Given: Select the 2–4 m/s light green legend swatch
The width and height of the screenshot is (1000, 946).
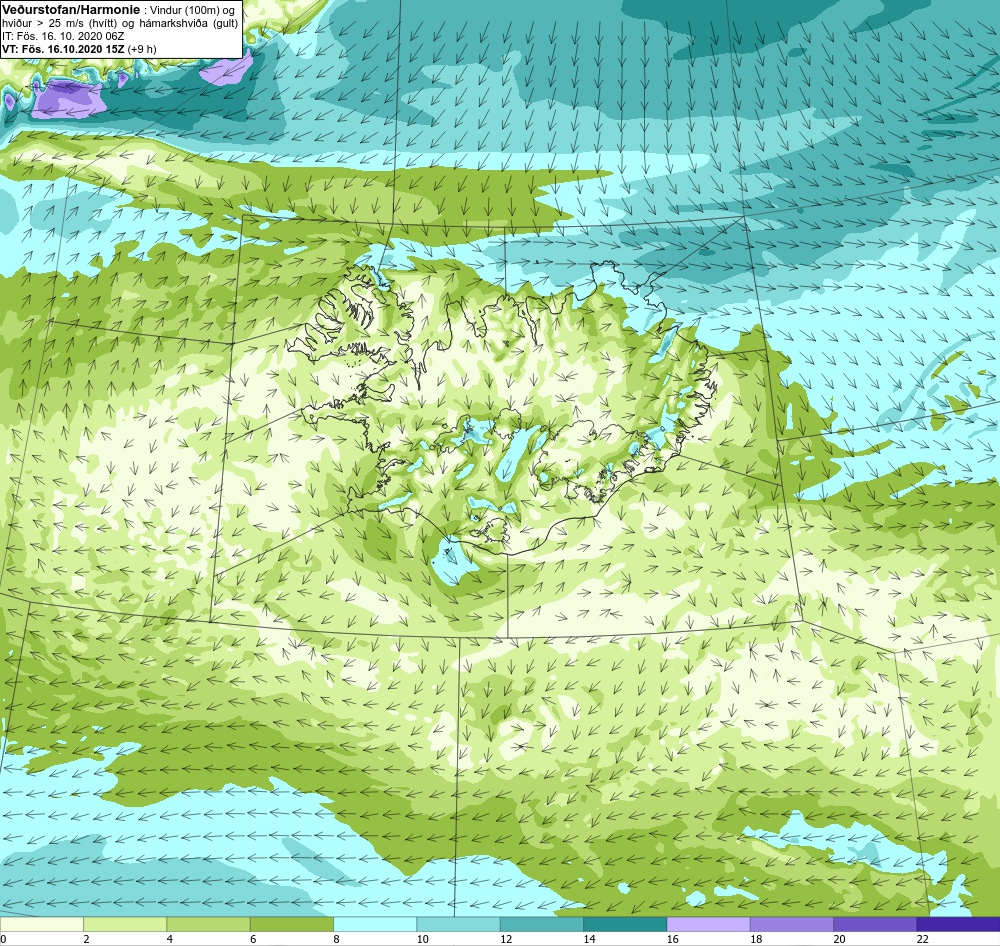Looking at the screenshot, I should click(x=125, y=924).
